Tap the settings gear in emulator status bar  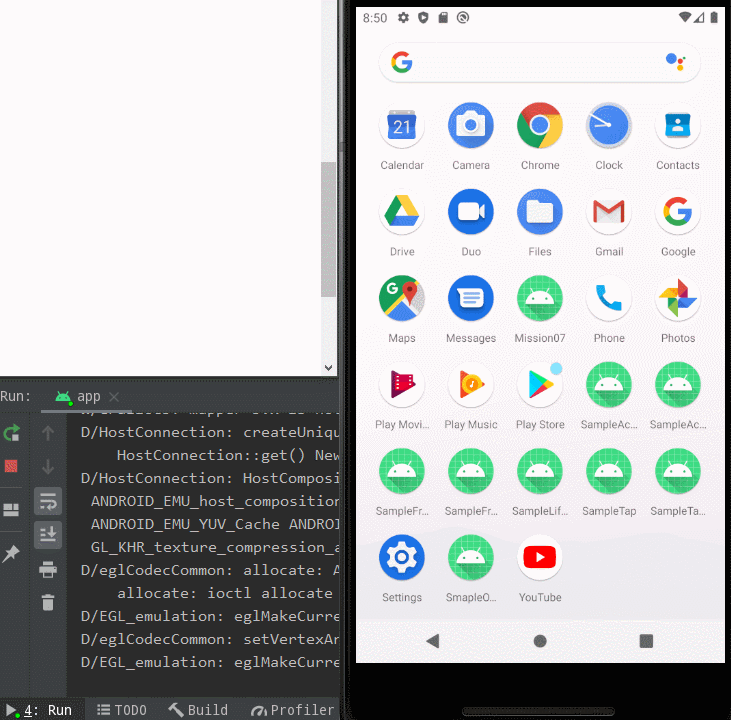403,18
